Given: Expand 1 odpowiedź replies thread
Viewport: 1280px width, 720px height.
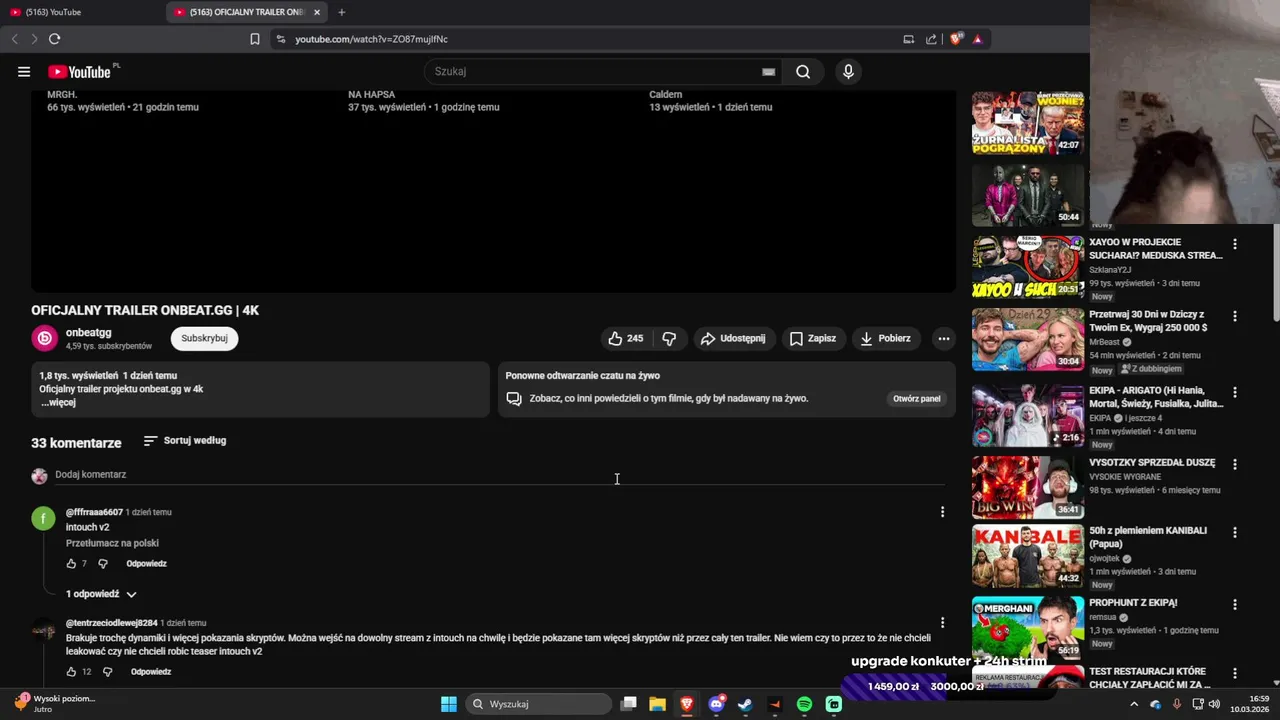Looking at the screenshot, I should [x=101, y=594].
